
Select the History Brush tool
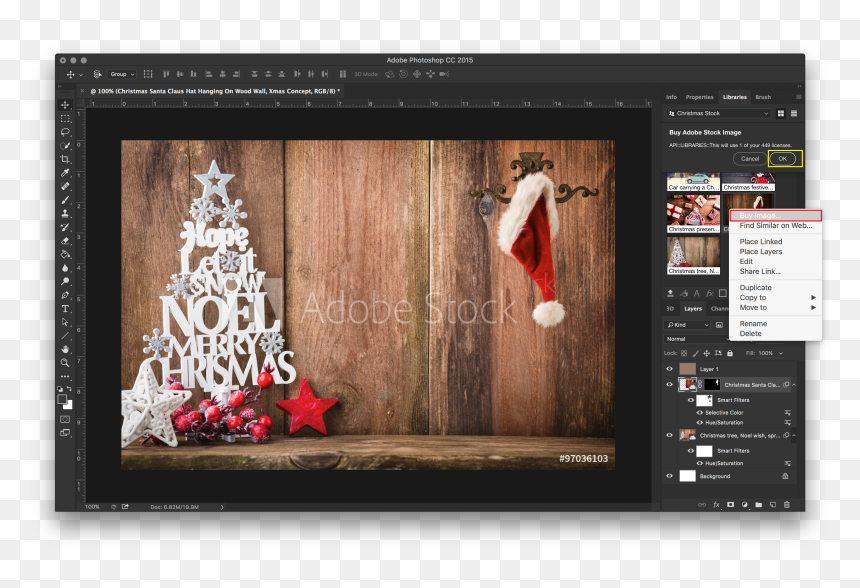click(x=65, y=227)
